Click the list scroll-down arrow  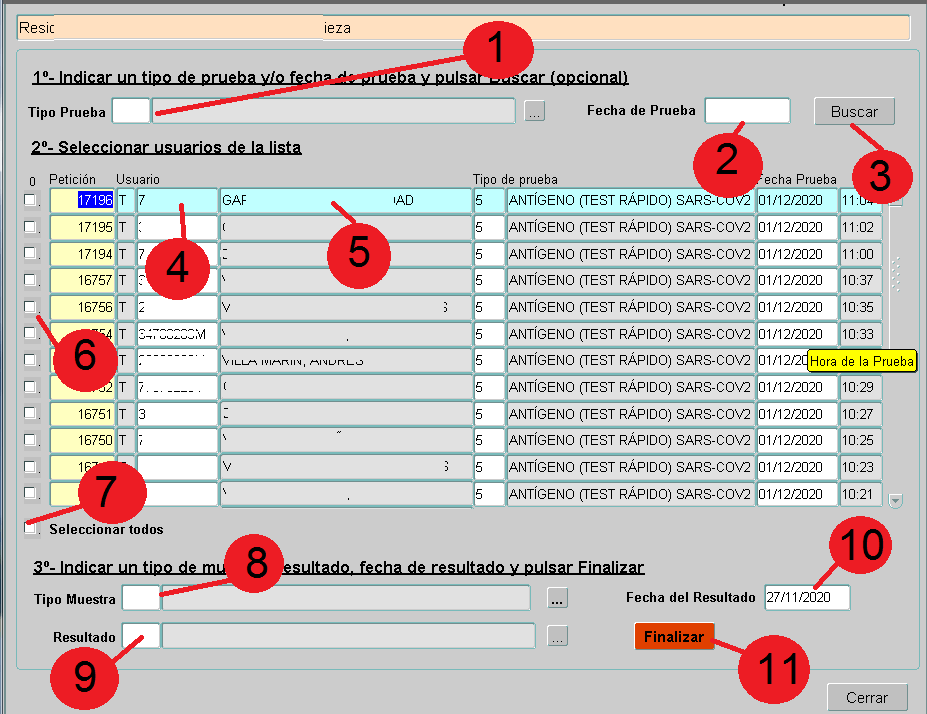895,500
